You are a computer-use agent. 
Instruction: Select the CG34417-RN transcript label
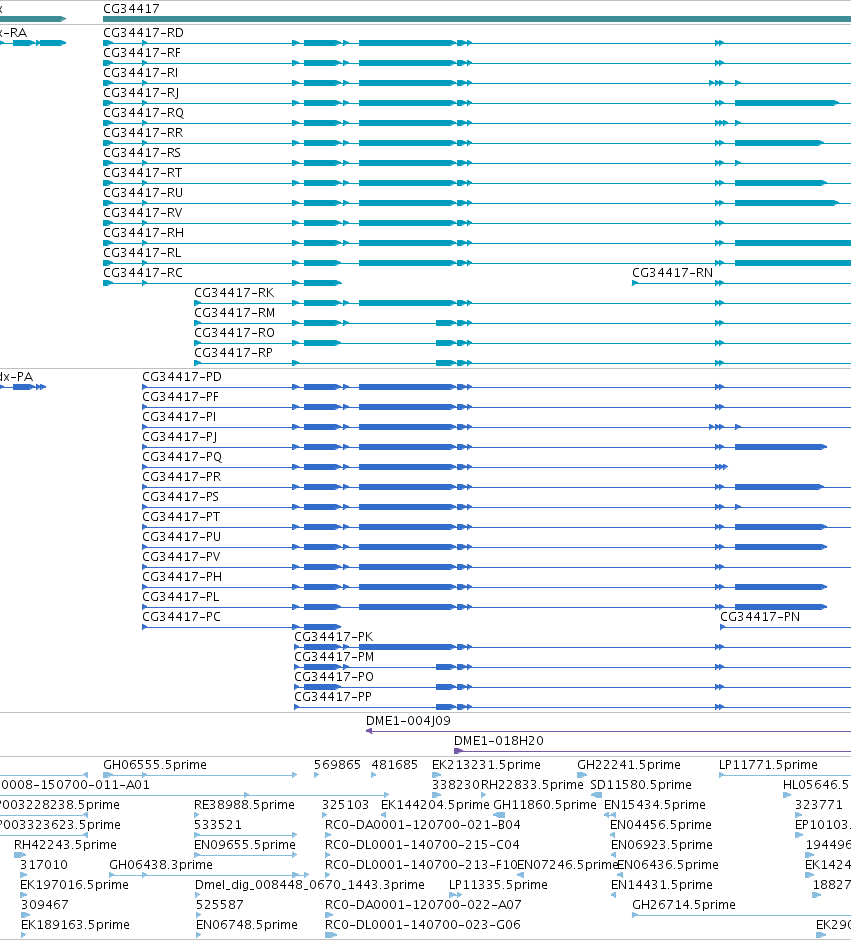tap(672, 273)
